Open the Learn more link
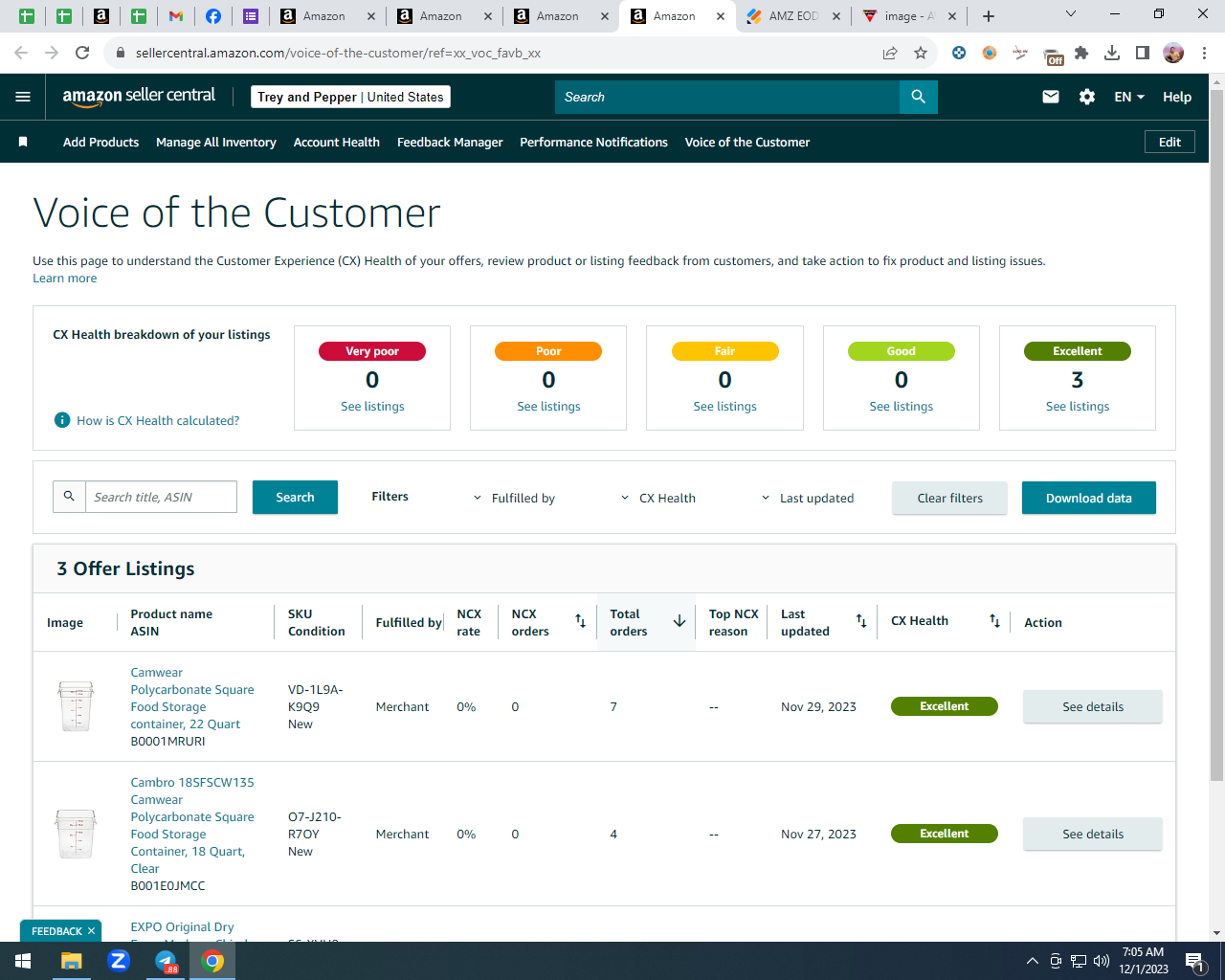Screen dimensions: 1225x980 (64, 278)
